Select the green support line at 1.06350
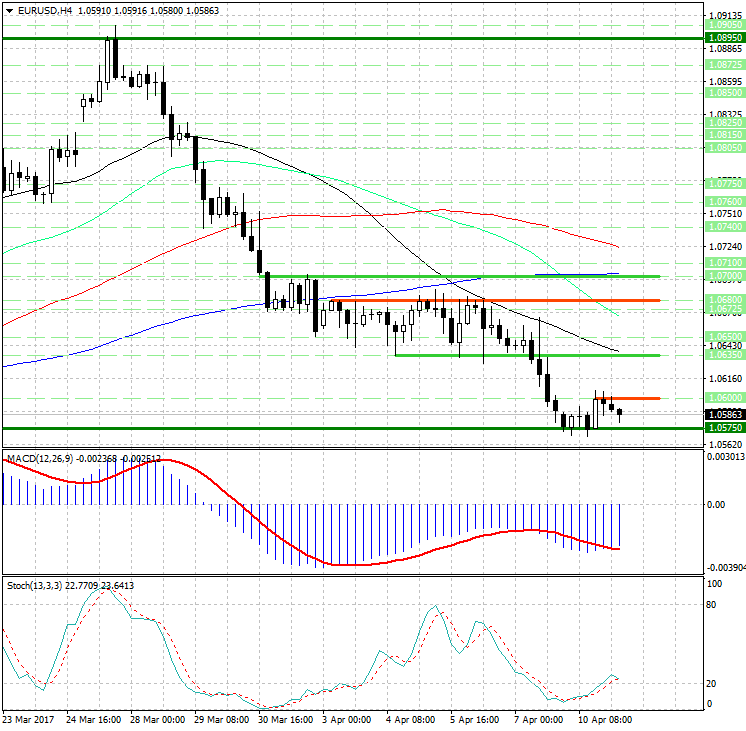Viewport: 746px width, 731px height. tap(527, 355)
